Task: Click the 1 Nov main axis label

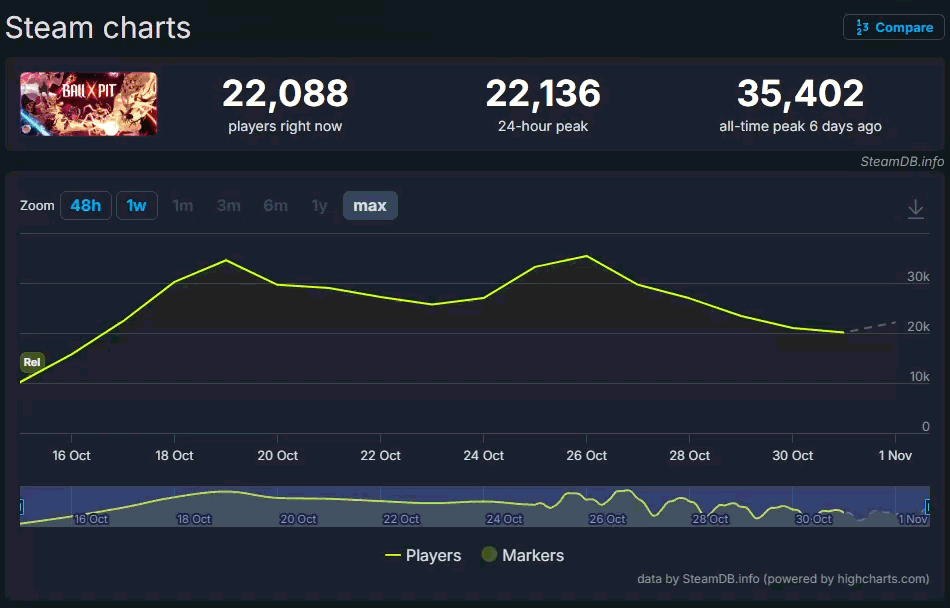Action: (x=895, y=455)
